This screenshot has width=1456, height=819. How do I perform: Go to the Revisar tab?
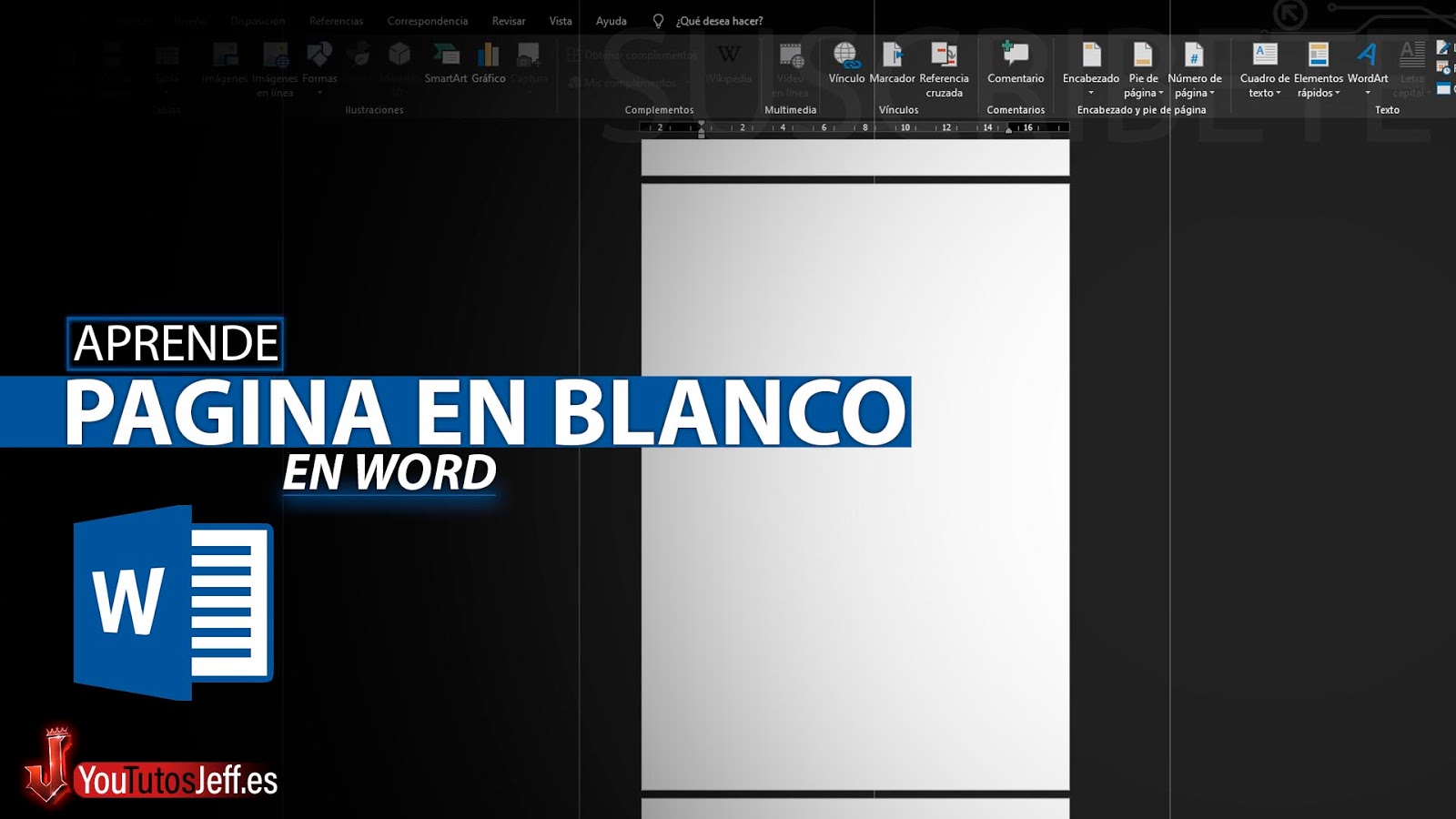[x=509, y=21]
